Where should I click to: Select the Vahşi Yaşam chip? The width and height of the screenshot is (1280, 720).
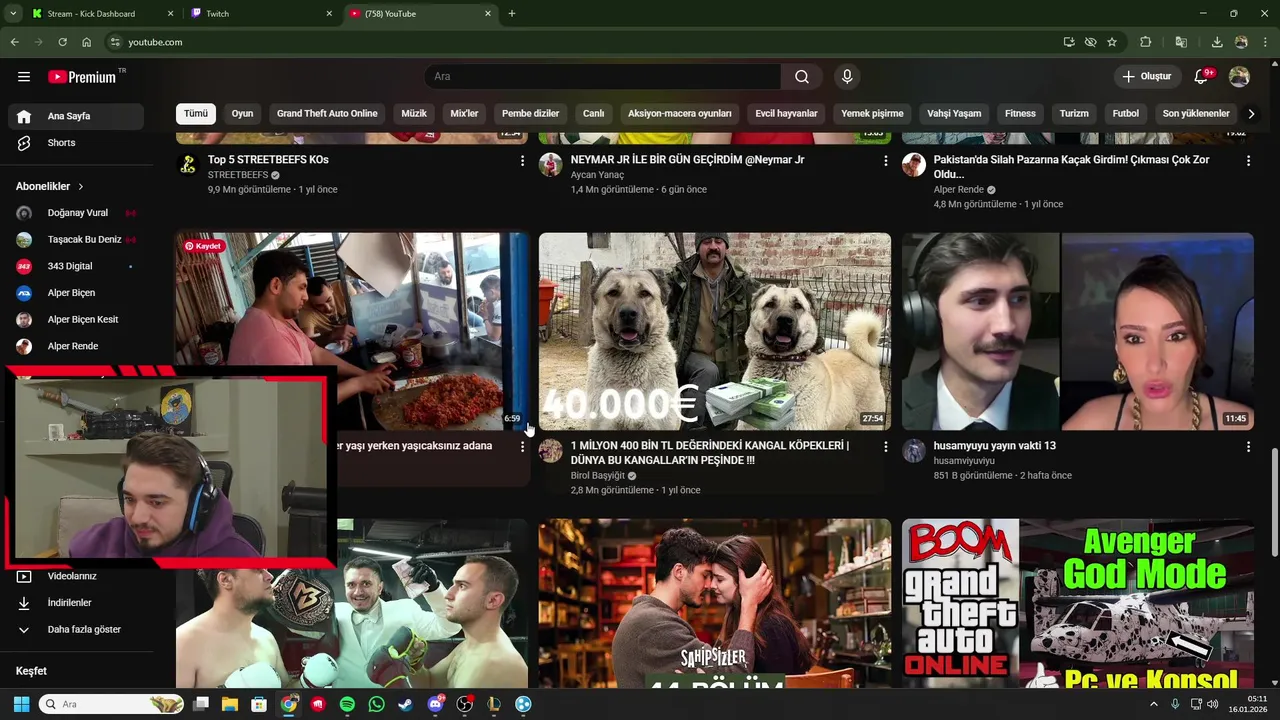click(x=954, y=114)
